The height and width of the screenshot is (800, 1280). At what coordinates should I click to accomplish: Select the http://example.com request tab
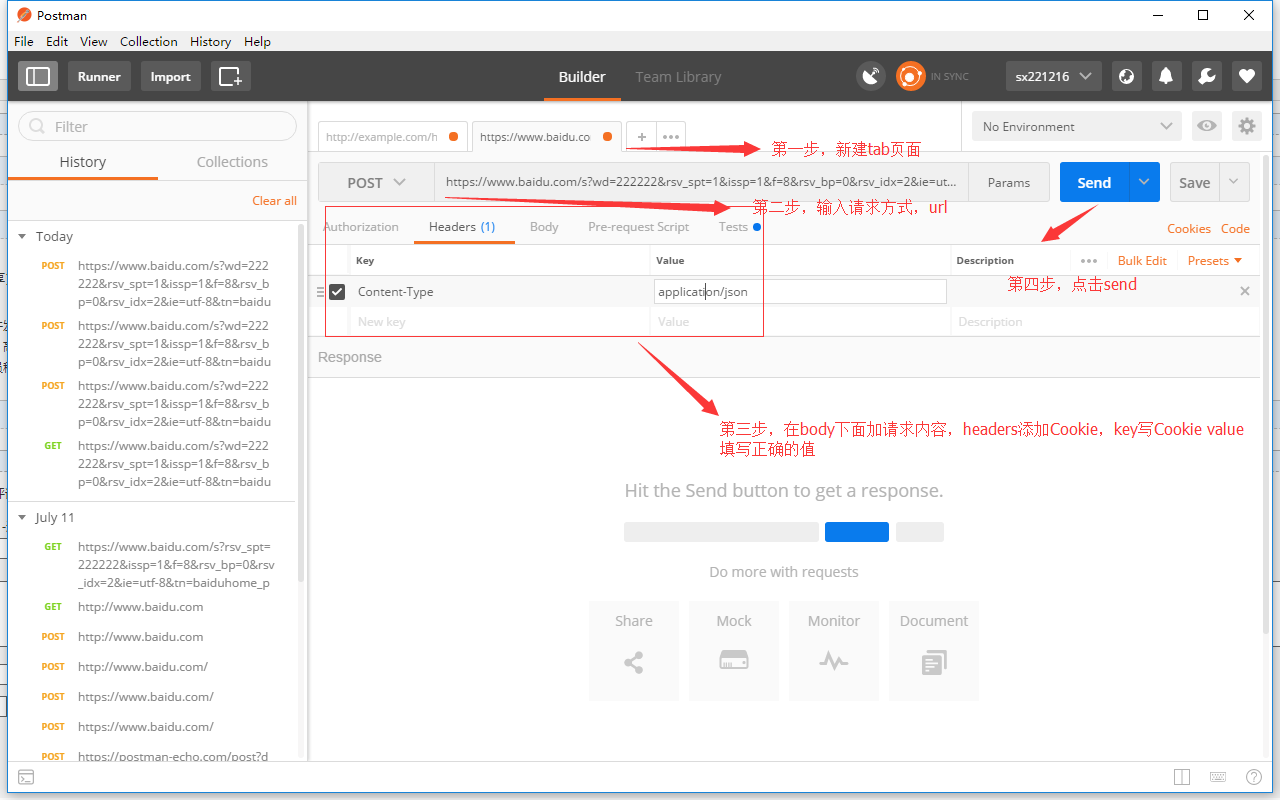[392, 137]
